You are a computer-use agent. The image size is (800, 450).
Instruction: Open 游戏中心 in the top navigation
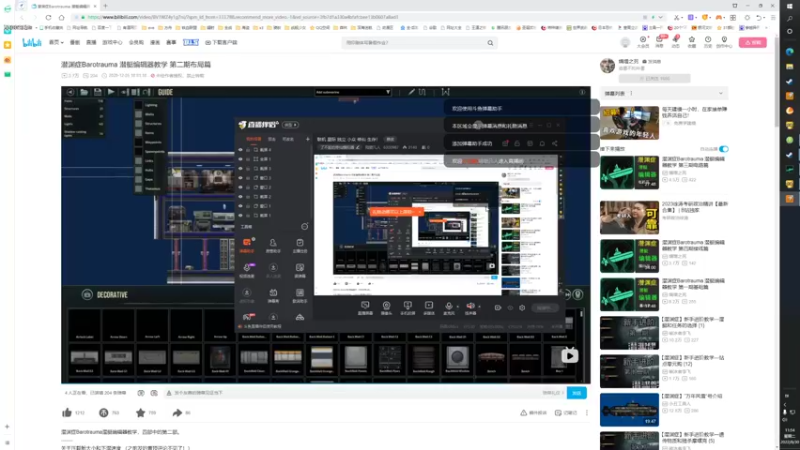click(x=112, y=43)
